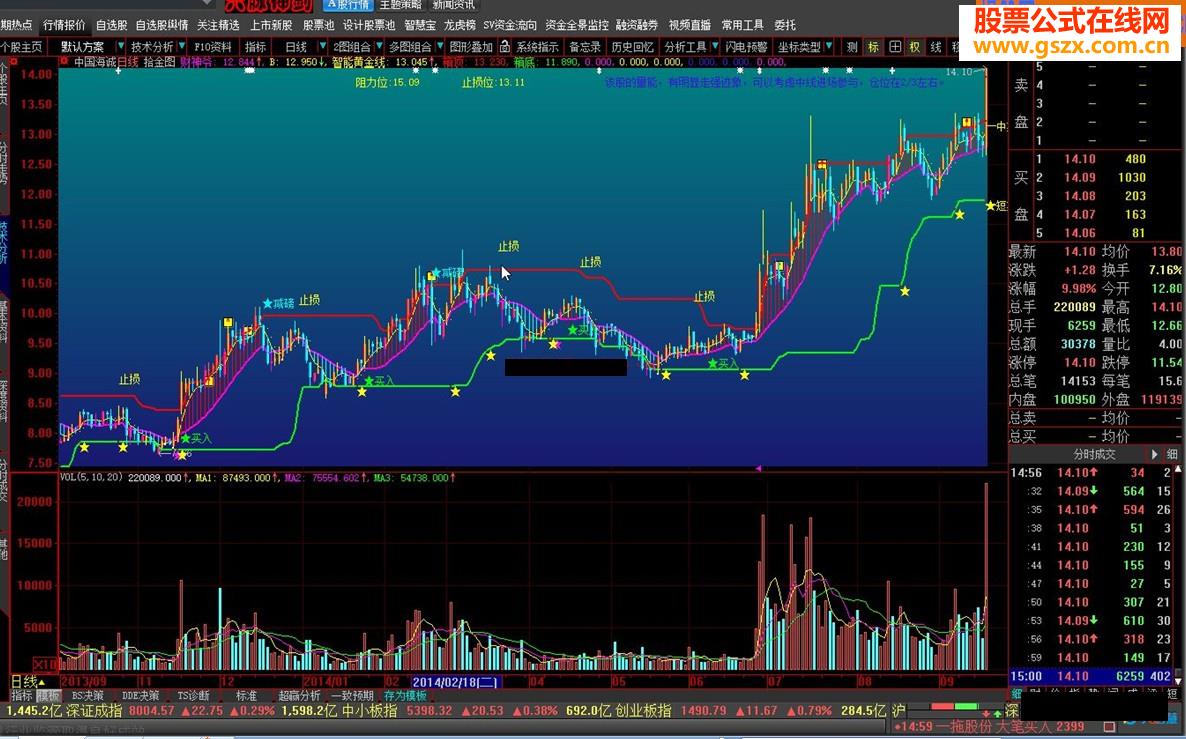The height and width of the screenshot is (739, 1186).
Task: Open 闪电预警 alert button
Action: click(x=746, y=47)
